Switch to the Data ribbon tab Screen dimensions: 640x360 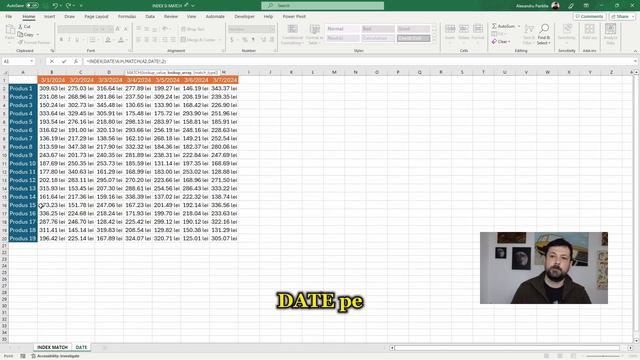coord(150,17)
